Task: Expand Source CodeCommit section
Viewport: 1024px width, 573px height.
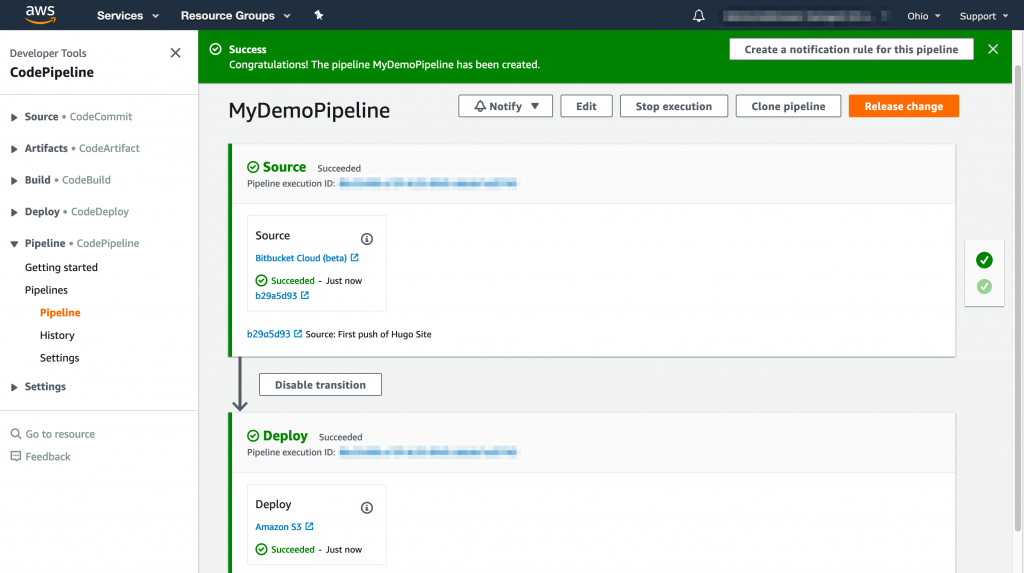Action: 14,118
